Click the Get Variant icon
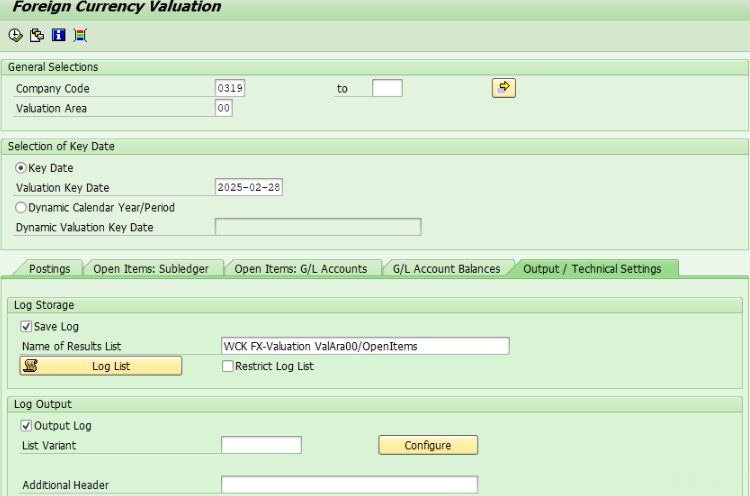The image size is (750, 496). 37,35
